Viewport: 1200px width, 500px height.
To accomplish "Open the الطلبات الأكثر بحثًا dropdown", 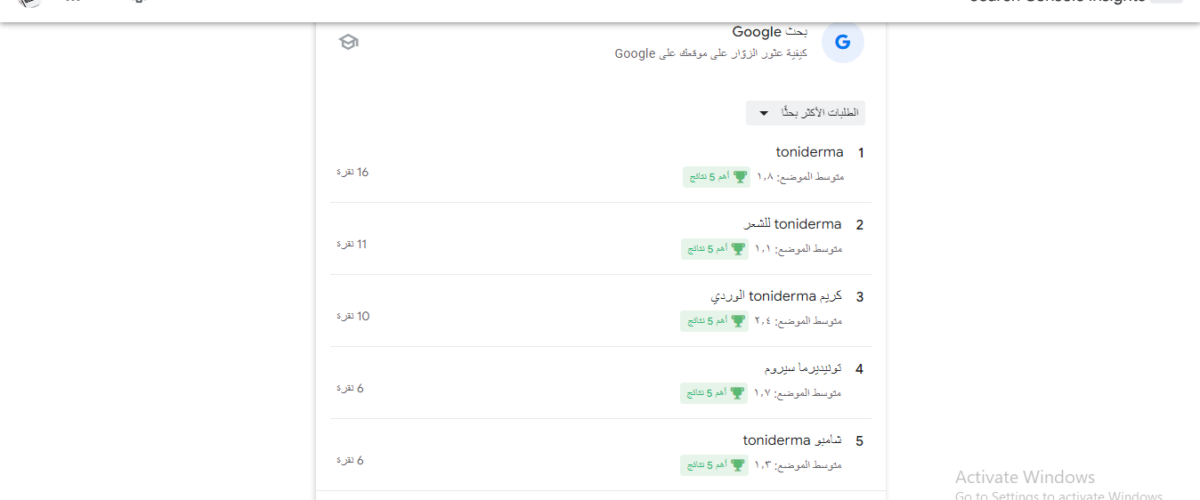I will point(805,113).
